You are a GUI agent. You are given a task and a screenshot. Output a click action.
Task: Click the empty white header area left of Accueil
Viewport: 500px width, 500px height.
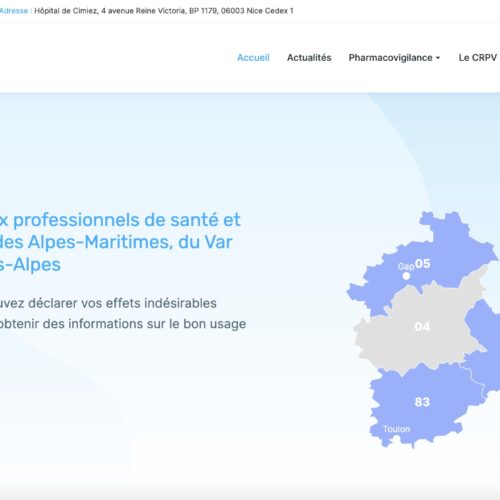coord(117,58)
